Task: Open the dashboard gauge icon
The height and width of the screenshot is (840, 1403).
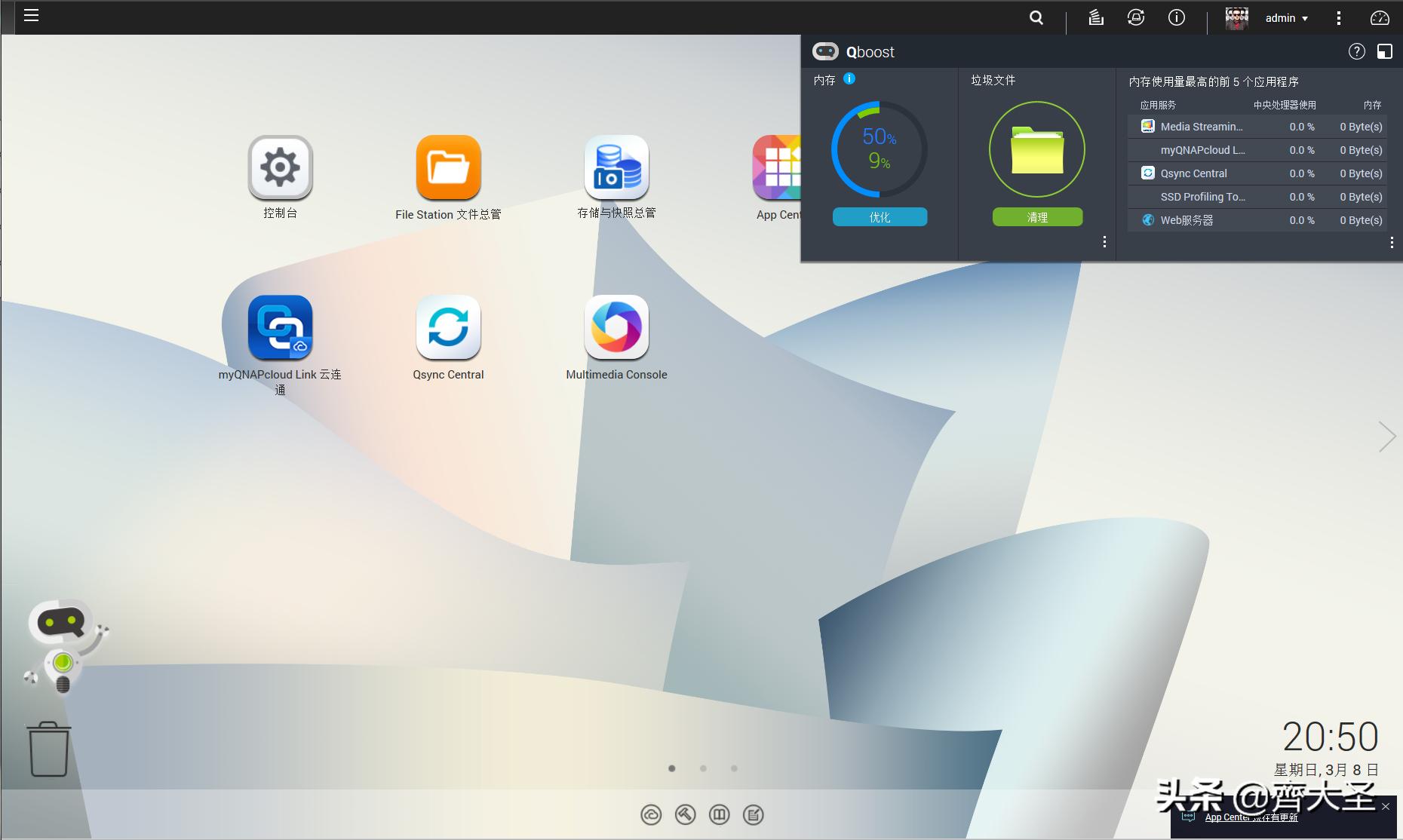Action: pyautogui.click(x=1380, y=18)
